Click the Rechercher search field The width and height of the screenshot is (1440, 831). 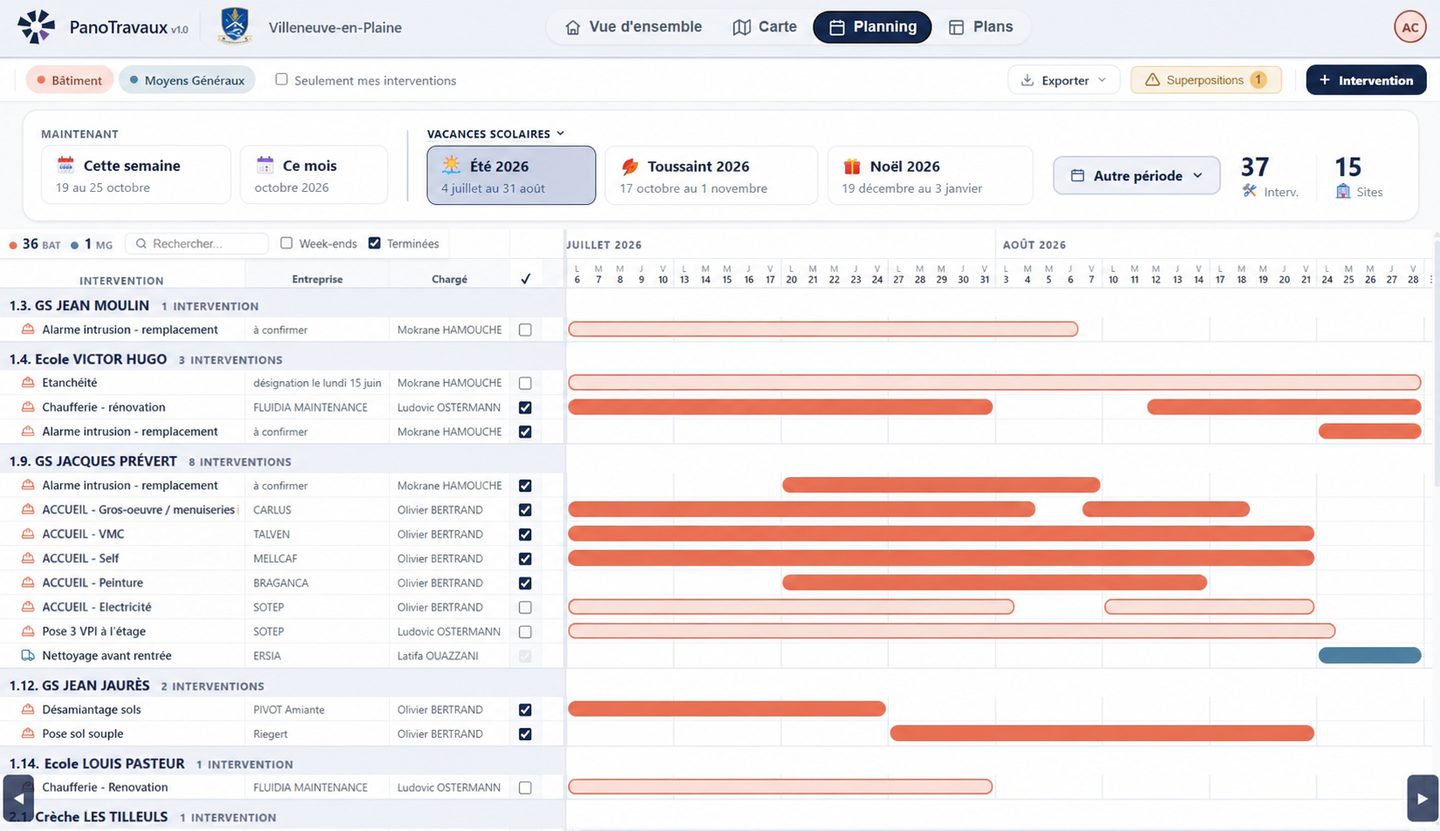point(197,243)
